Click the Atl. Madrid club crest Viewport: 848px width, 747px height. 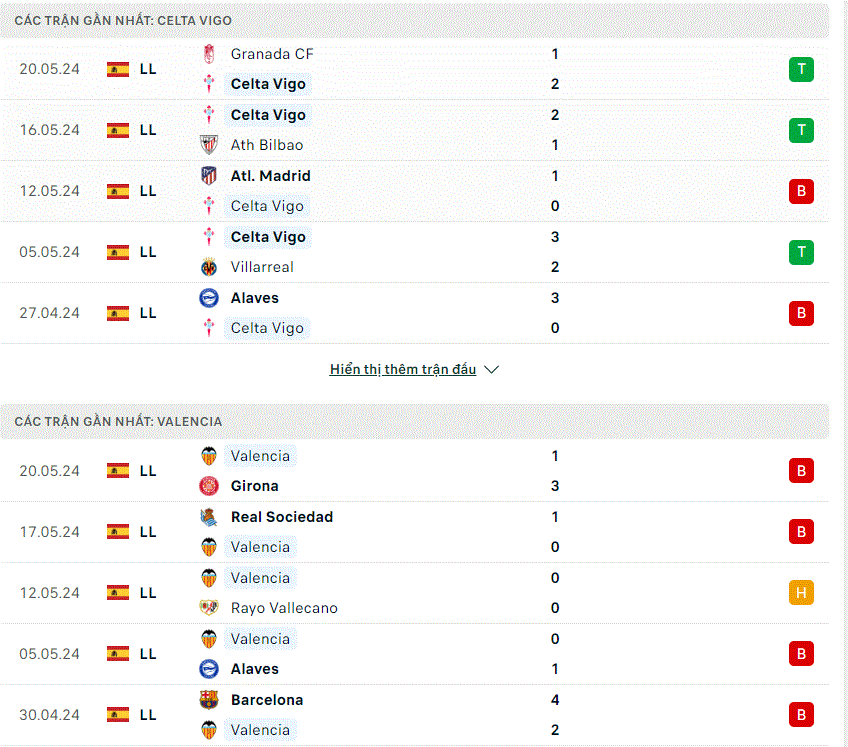tap(209, 176)
